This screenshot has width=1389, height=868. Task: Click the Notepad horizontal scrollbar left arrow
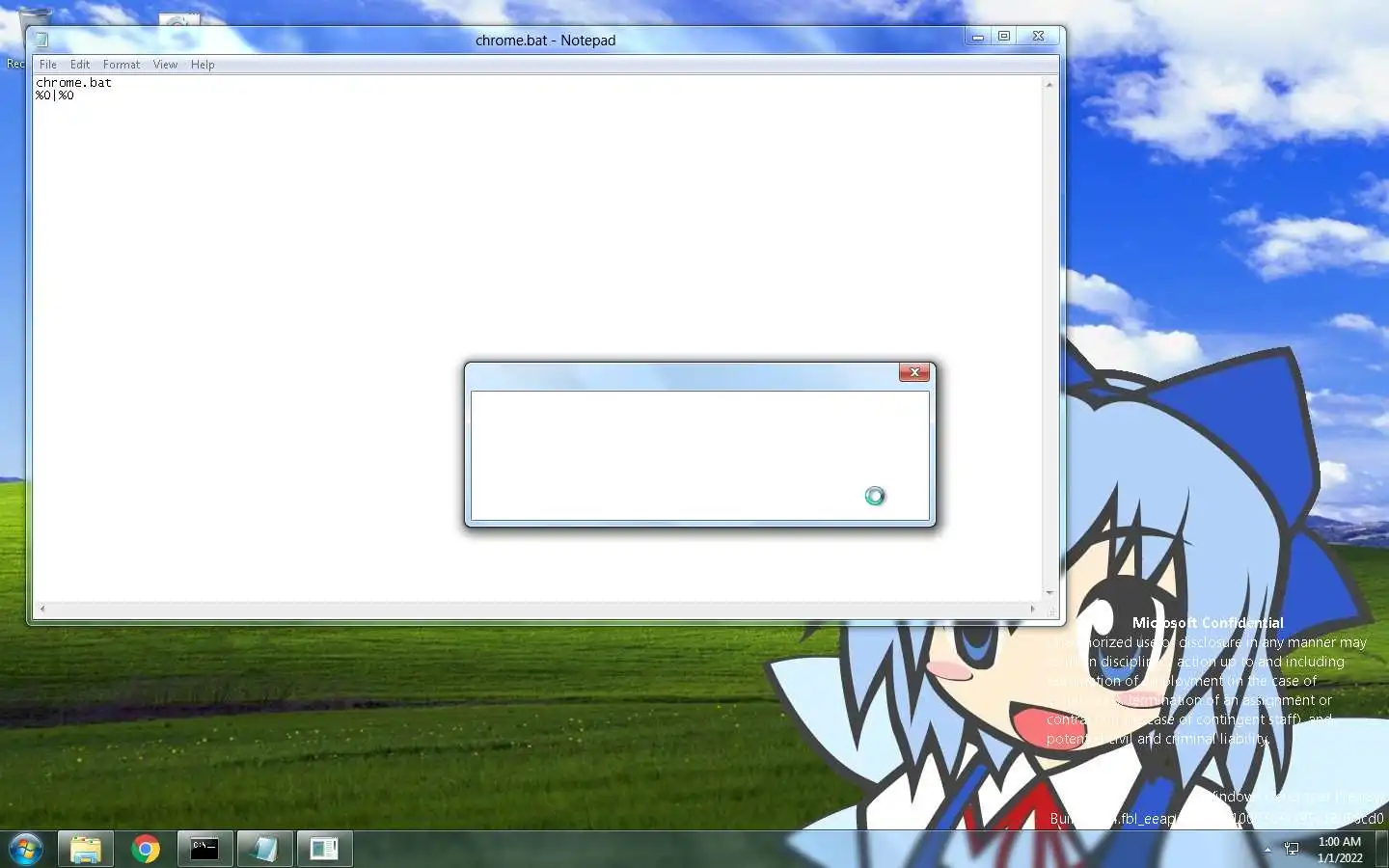point(41,609)
